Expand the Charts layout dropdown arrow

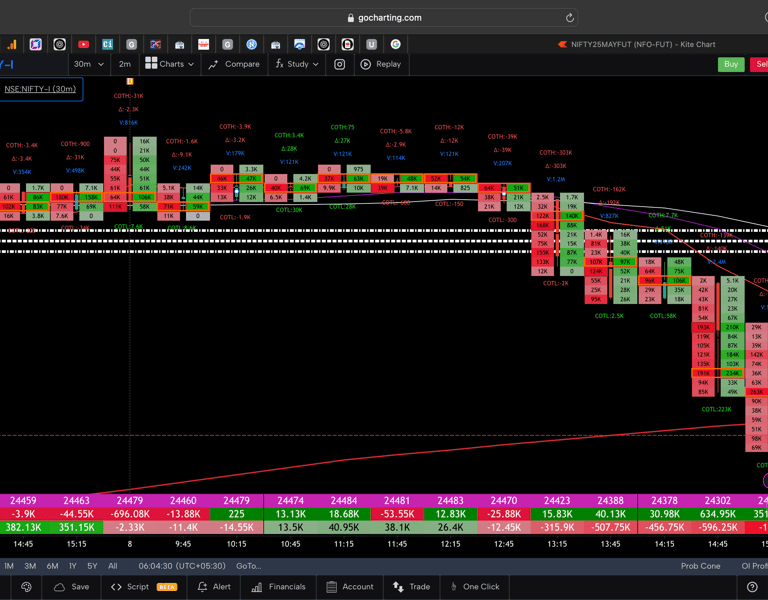191,65
